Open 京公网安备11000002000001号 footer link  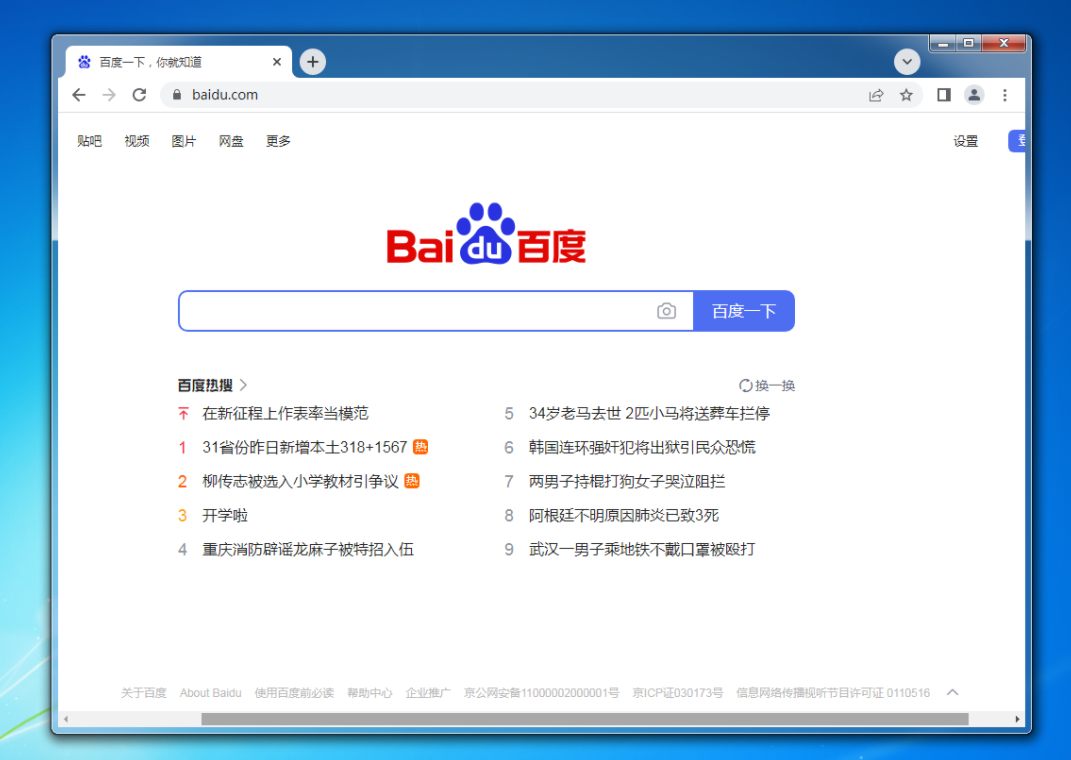click(x=542, y=693)
